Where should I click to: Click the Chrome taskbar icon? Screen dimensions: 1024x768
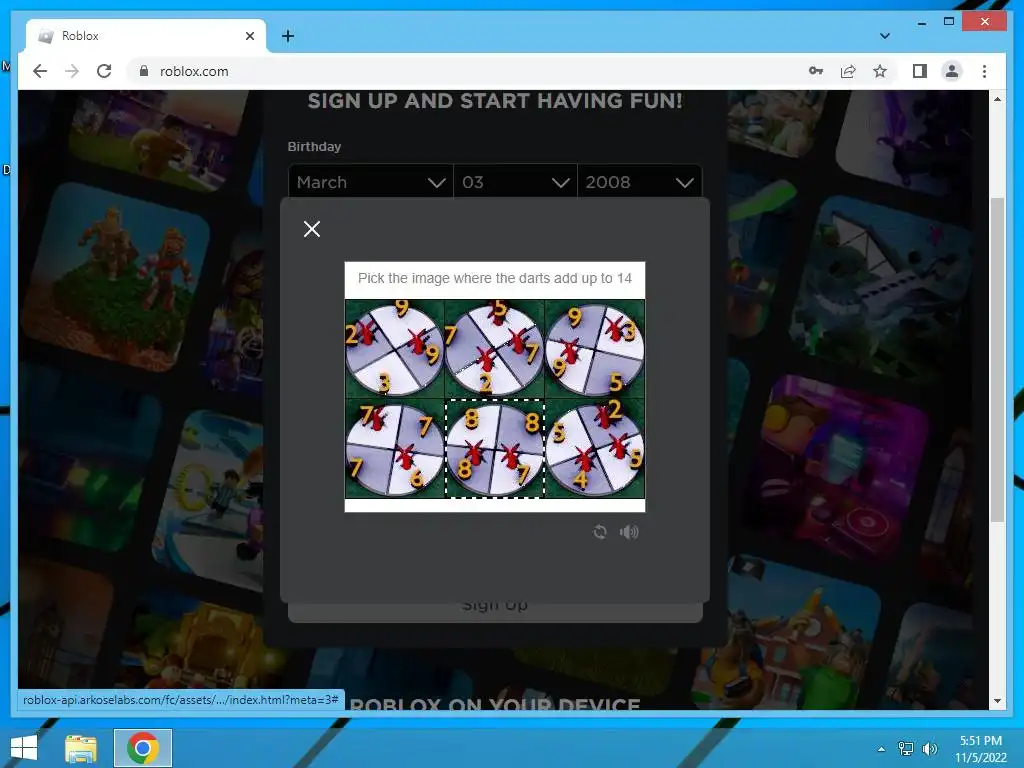point(143,748)
